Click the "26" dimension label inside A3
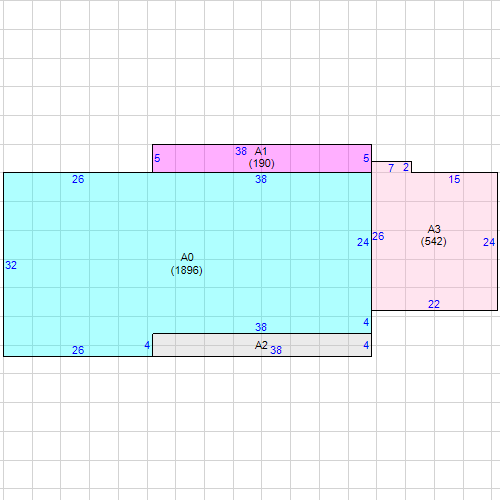Viewport: 500px width, 500px height. click(x=378, y=236)
